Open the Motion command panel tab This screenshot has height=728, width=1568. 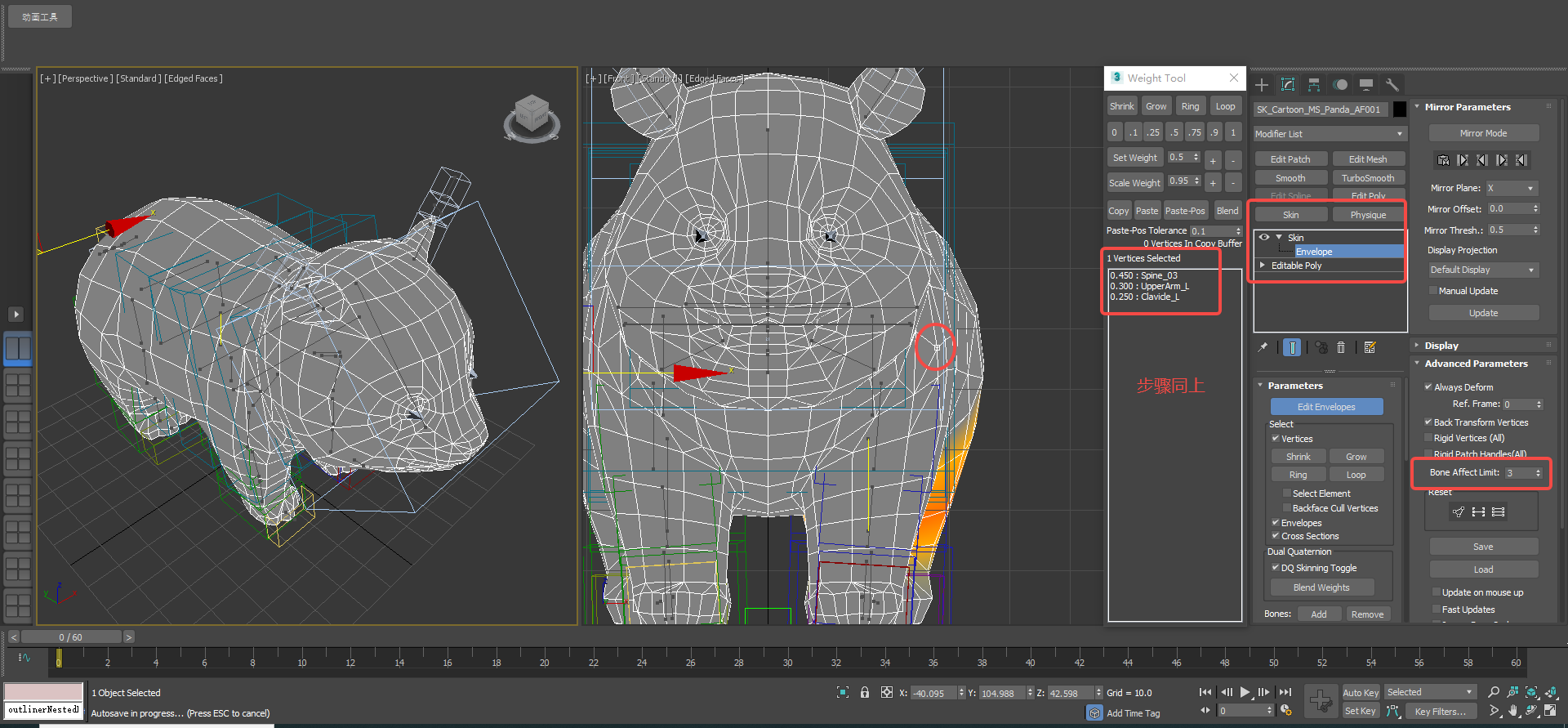pyautogui.click(x=1340, y=85)
